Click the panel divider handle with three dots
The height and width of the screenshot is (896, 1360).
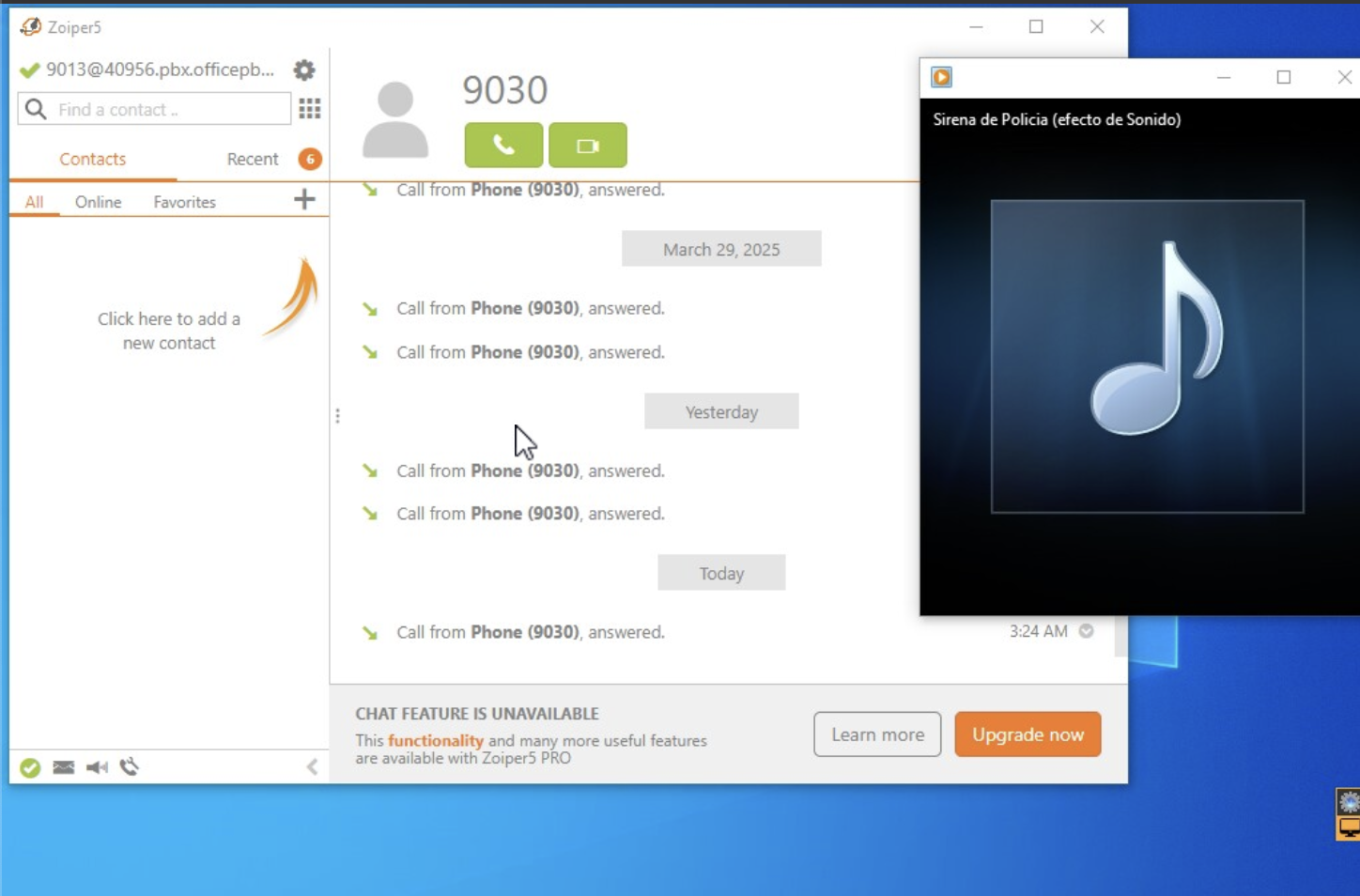coord(337,415)
